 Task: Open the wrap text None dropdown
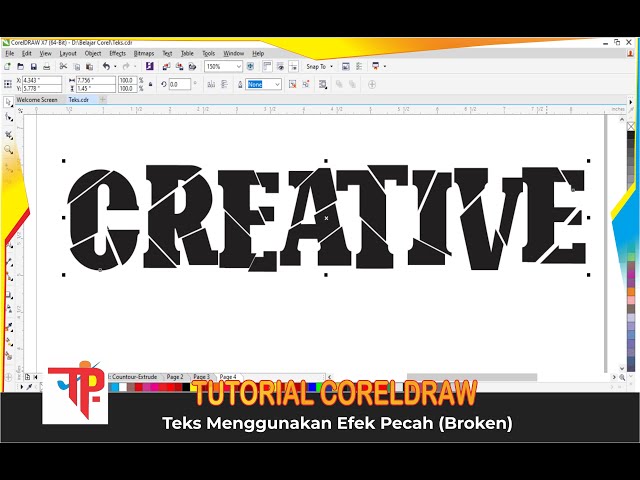point(264,84)
